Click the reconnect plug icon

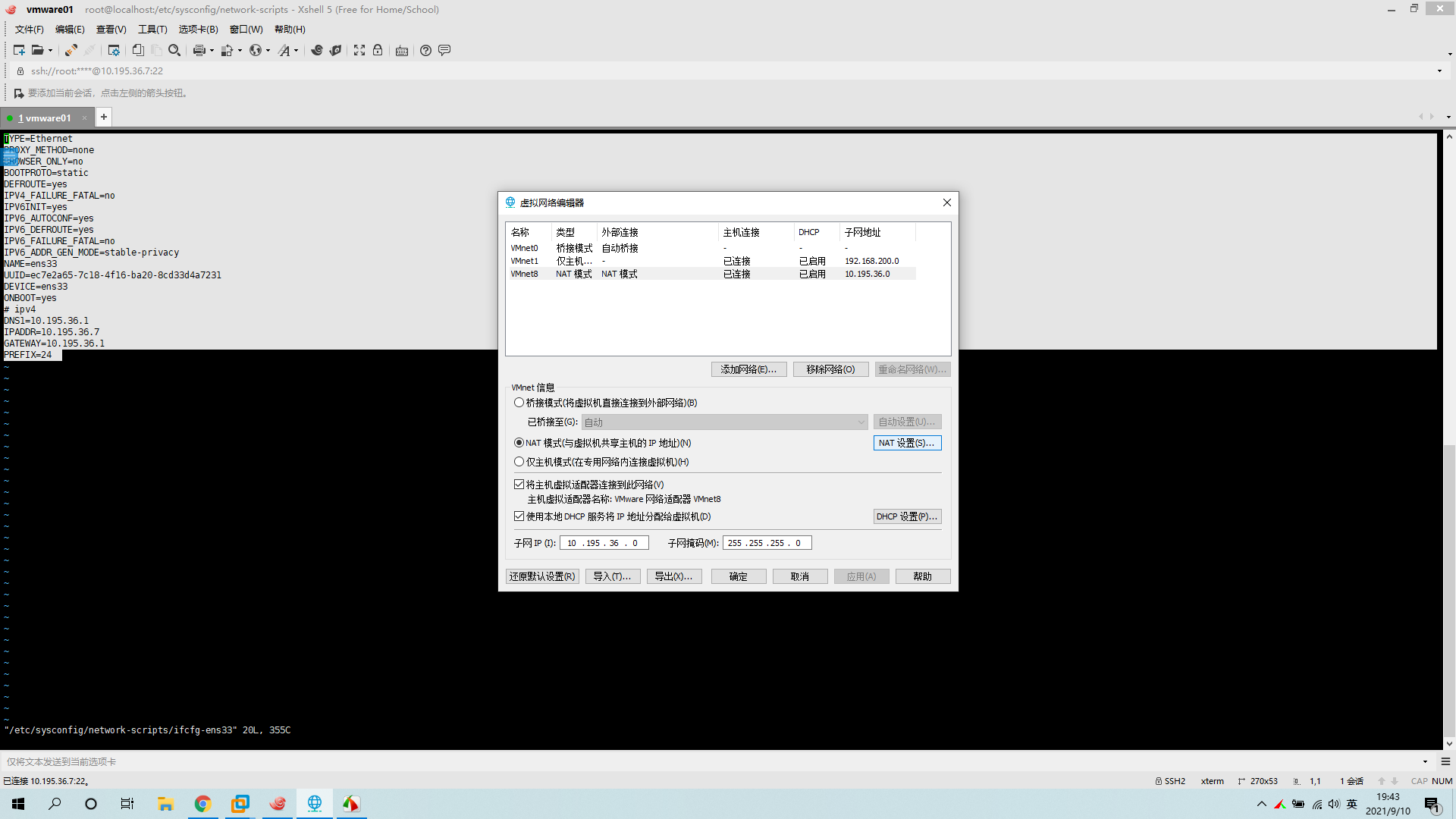(x=71, y=50)
